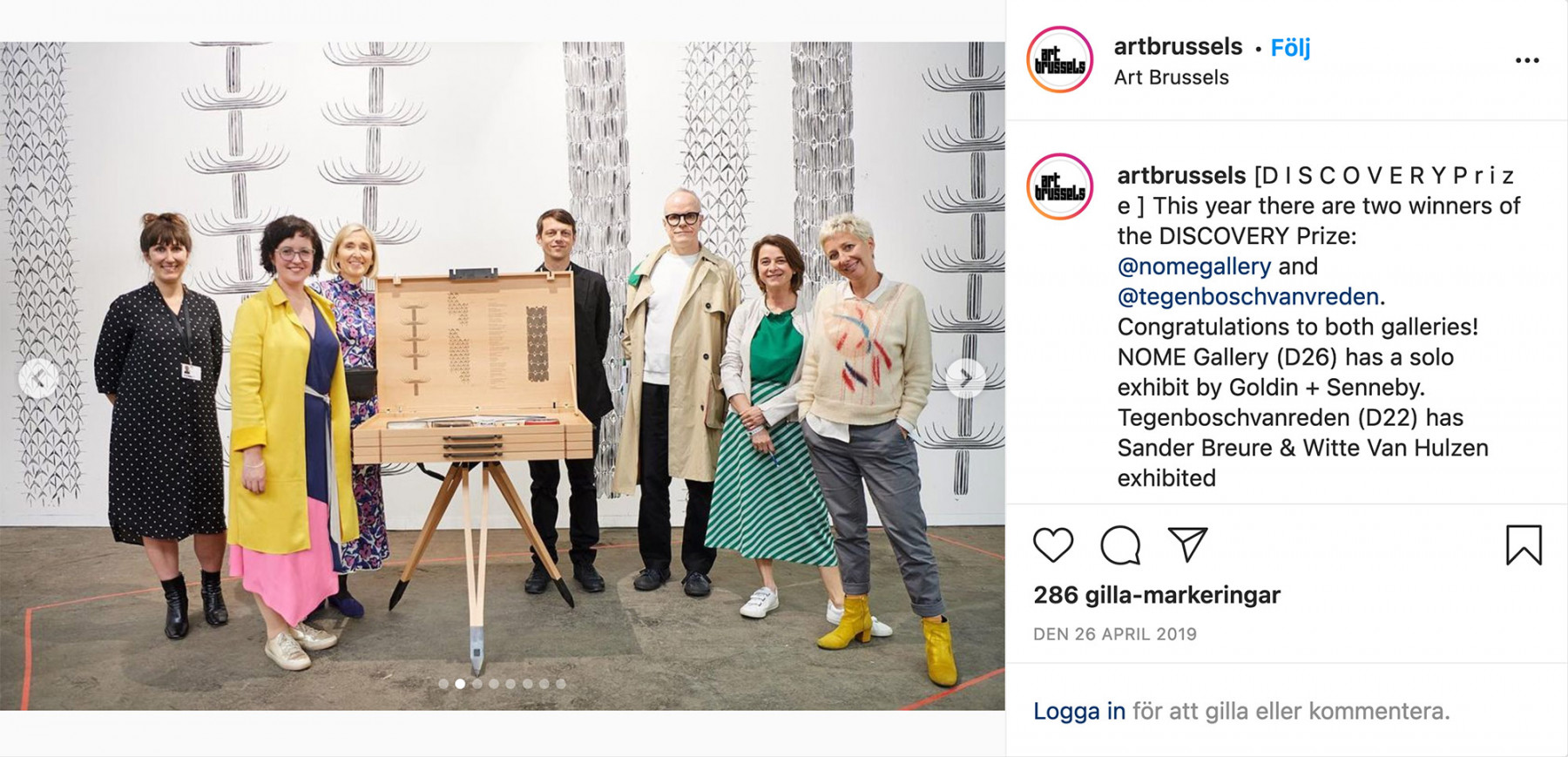Open comments via speech bubble icon
Image resolution: width=1568 pixels, height=757 pixels.
click(1120, 545)
